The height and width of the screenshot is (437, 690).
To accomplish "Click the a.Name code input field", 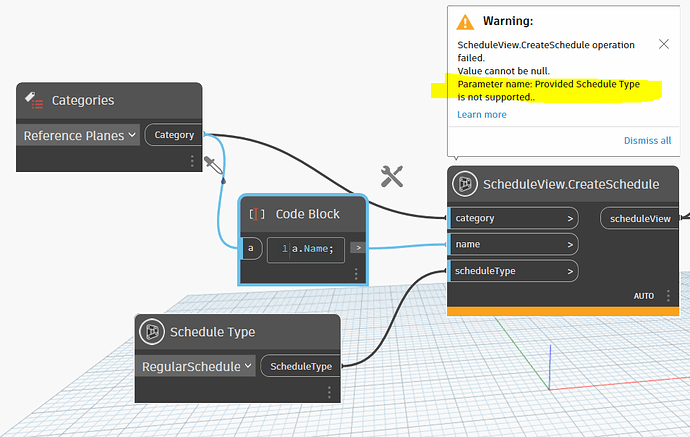I will pos(306,249).
